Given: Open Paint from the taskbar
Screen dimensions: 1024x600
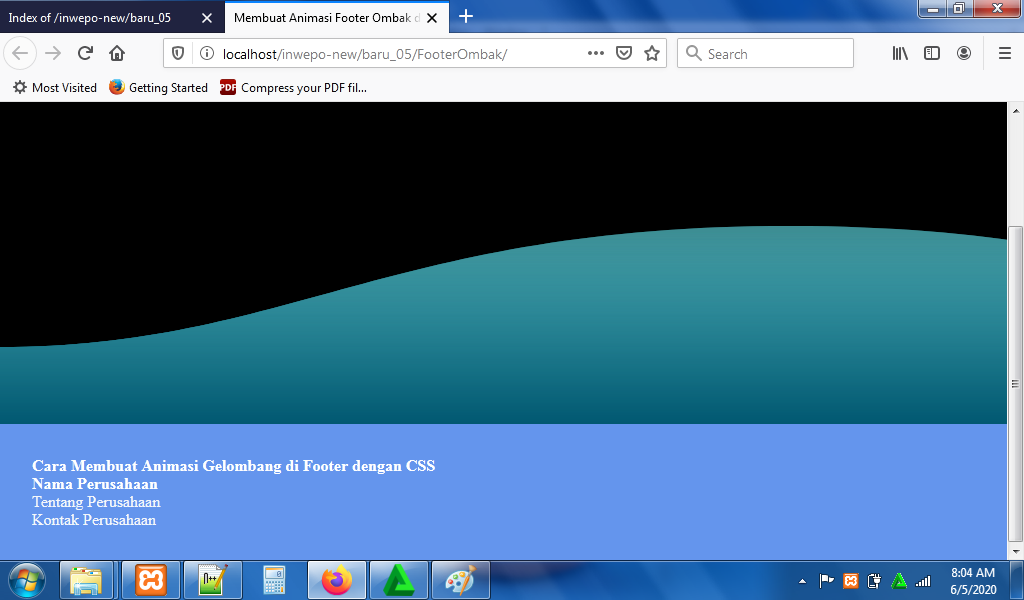Looking at the screenshot, I should tap(461, 580).
